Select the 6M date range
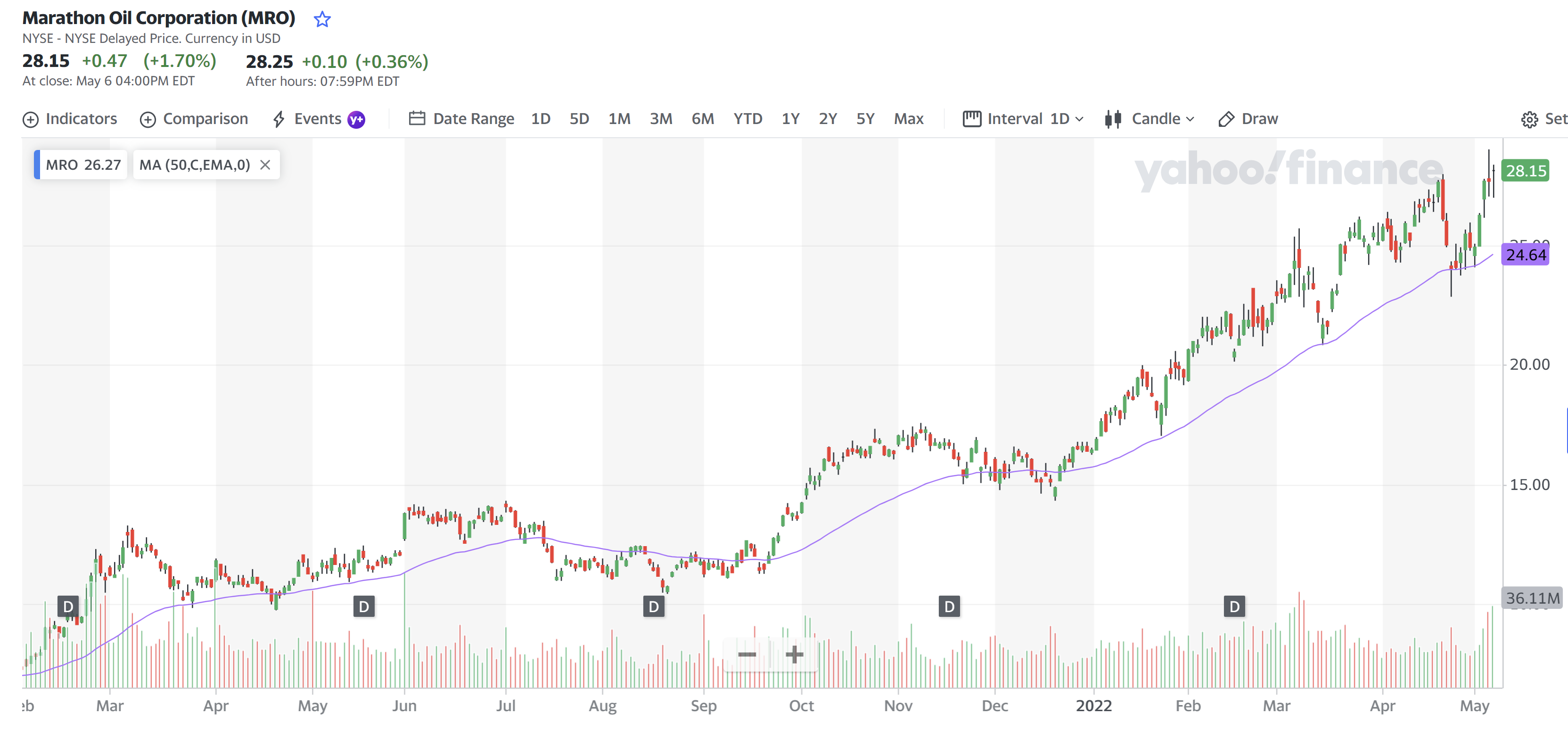This screenshot has height=739, width=1568. tap(702, 119)
